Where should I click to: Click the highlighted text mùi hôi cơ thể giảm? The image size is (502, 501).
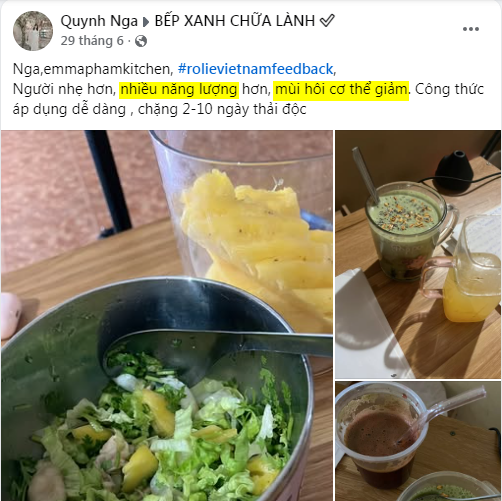pos(341,89)
